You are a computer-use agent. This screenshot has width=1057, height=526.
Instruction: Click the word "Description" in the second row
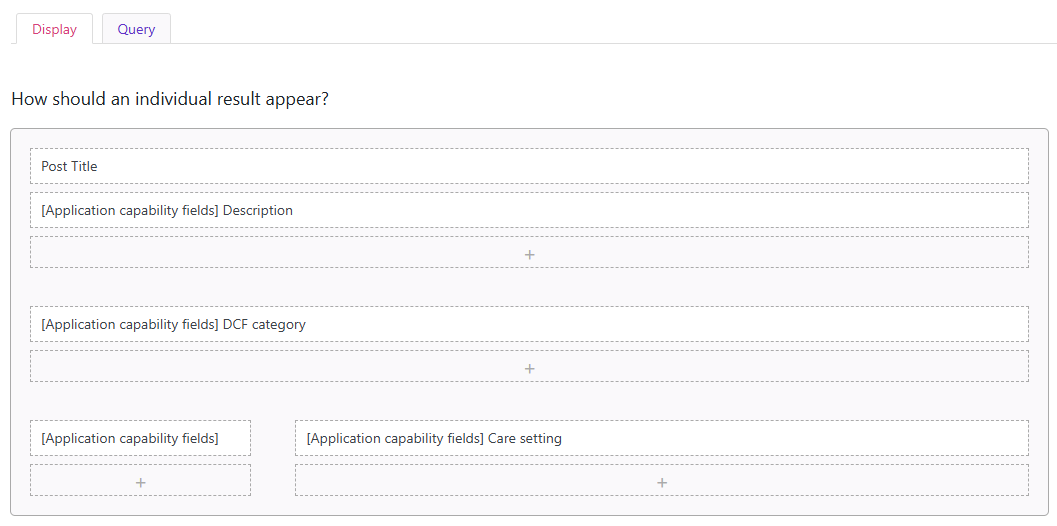[x=258, y=210]
